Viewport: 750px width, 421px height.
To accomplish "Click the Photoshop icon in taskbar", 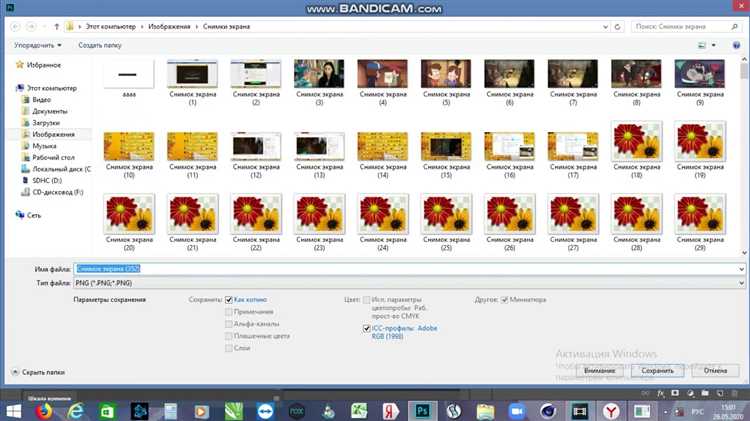I will tap(423, 410).
